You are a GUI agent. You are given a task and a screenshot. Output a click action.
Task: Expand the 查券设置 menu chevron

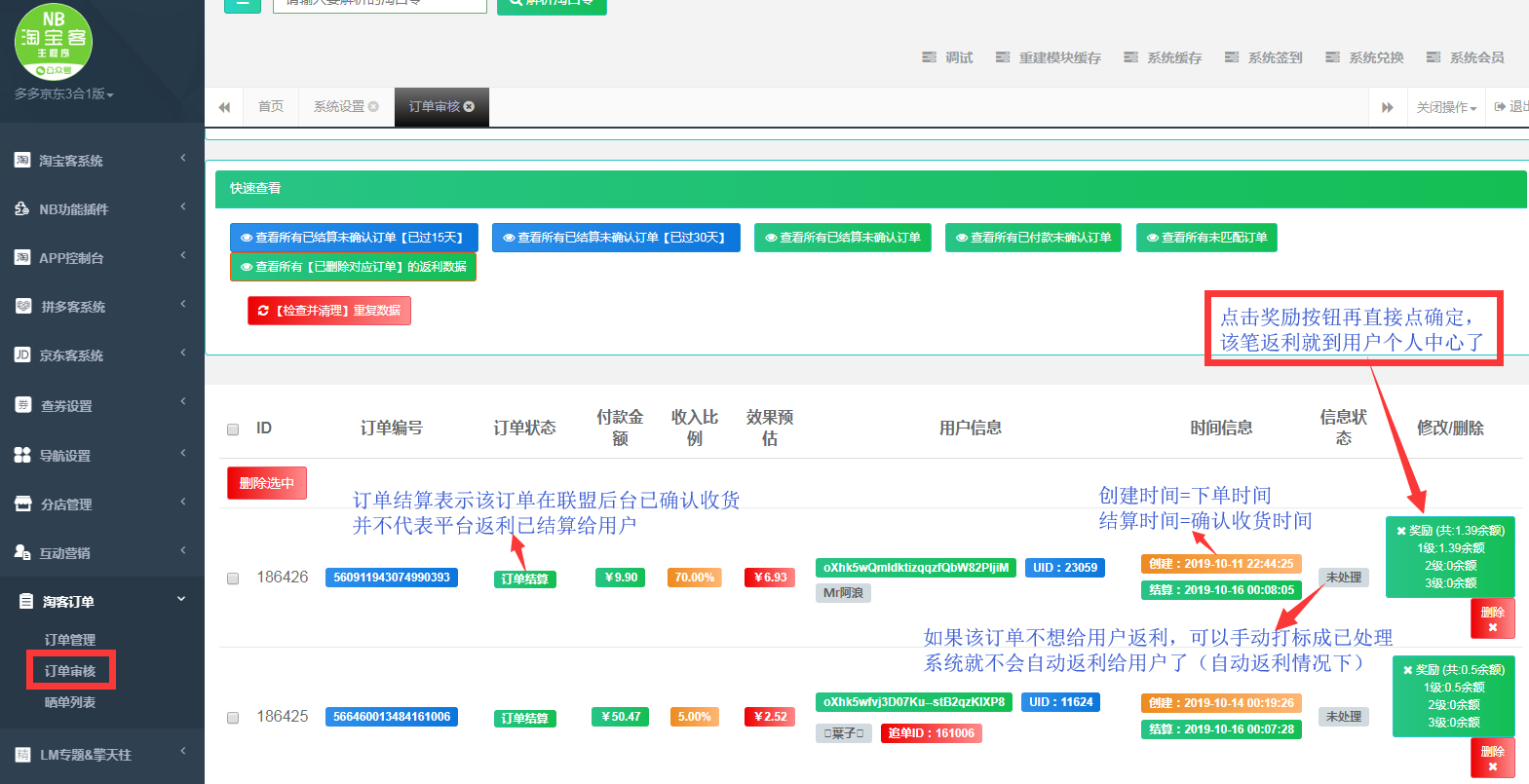pos(182,401)
